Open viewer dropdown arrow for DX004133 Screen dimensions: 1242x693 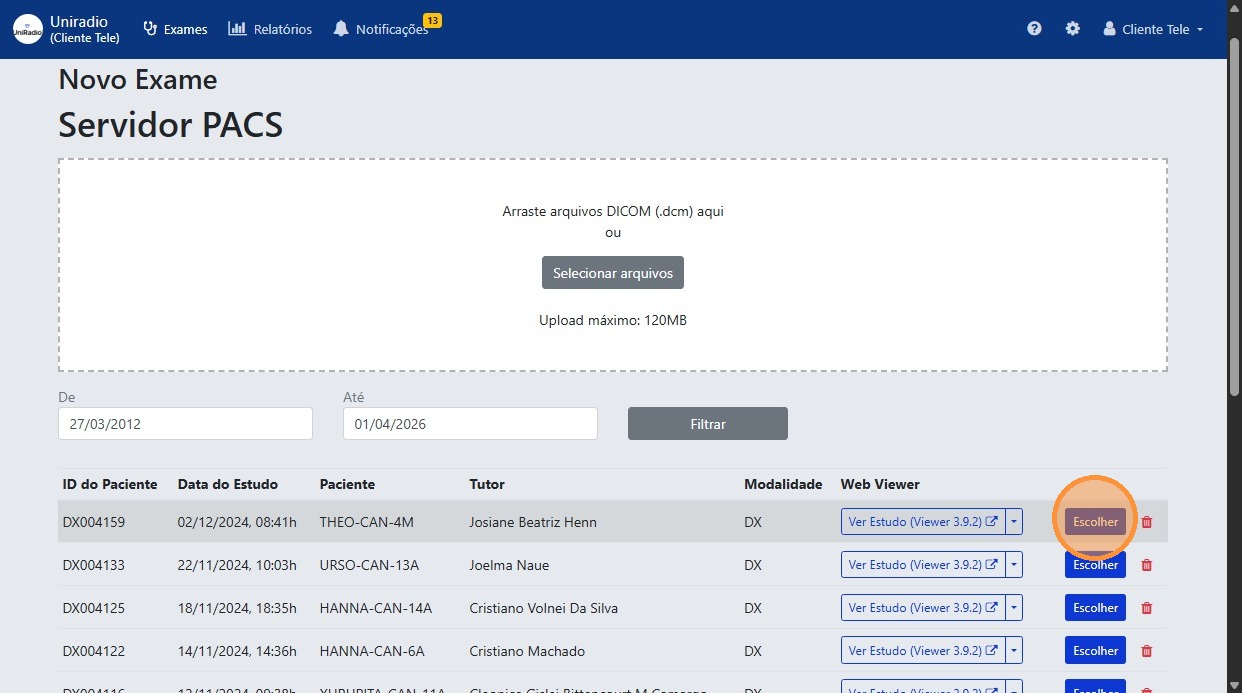tap(1015, 565)
